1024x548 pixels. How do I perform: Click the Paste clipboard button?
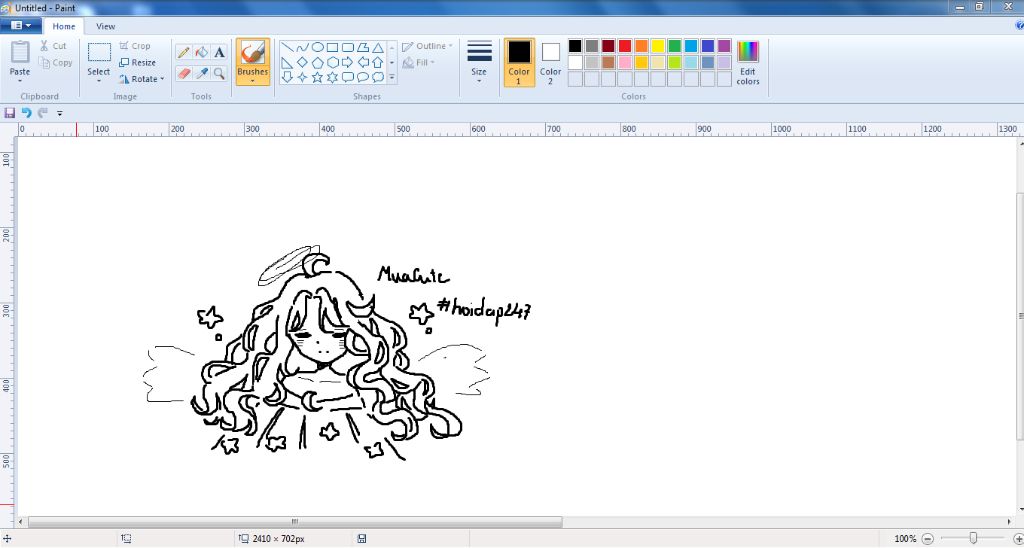[x=20, y=57]
